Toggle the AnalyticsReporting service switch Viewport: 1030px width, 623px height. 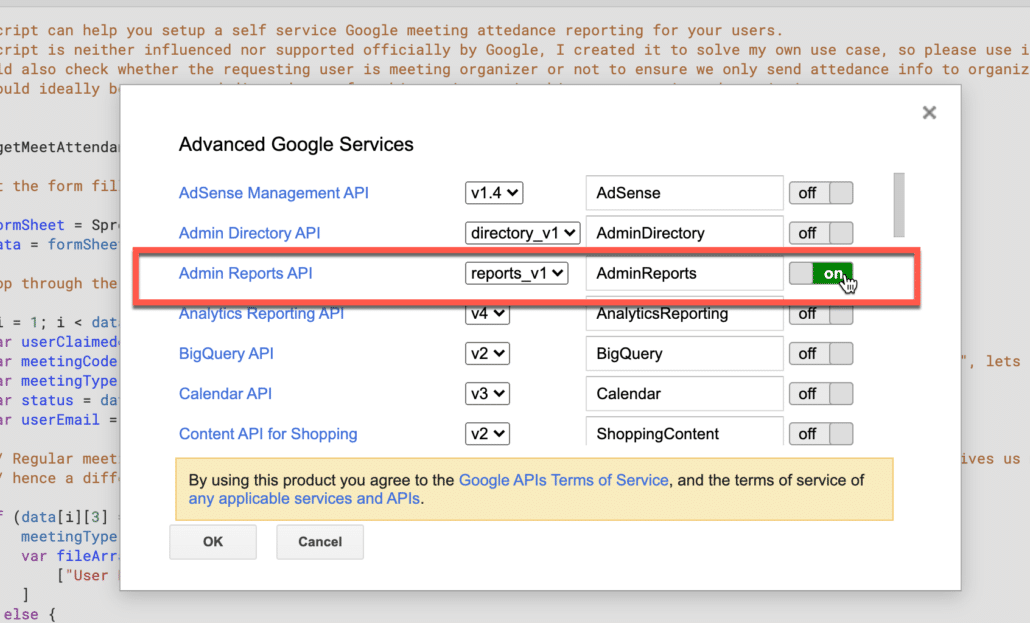(x=821, y=315)
